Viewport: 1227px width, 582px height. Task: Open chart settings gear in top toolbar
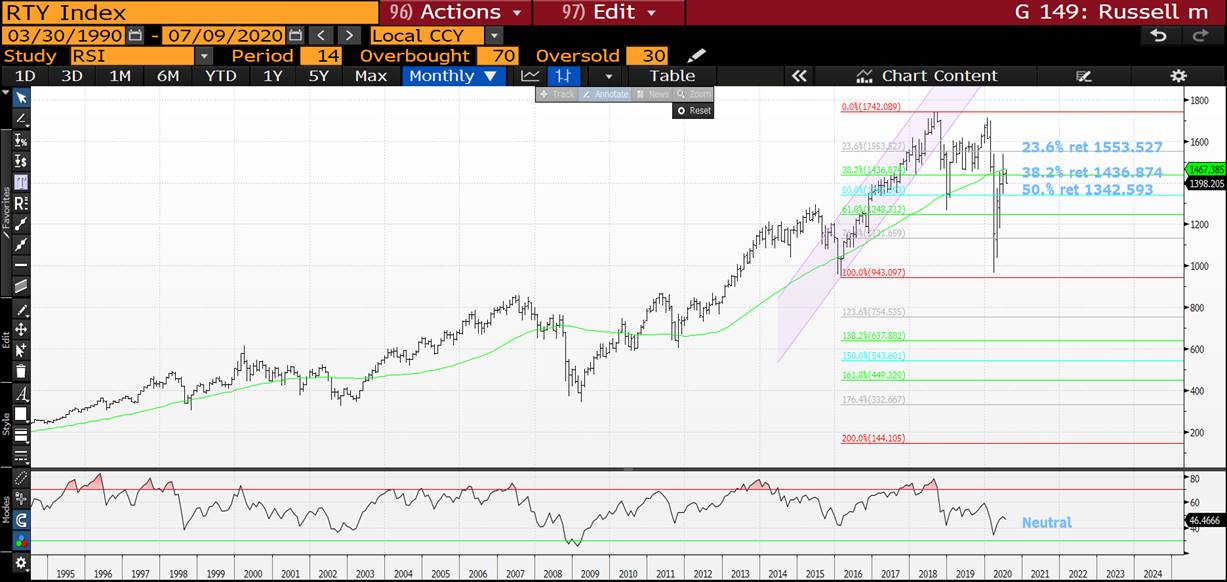click(x=1178, y=76)
